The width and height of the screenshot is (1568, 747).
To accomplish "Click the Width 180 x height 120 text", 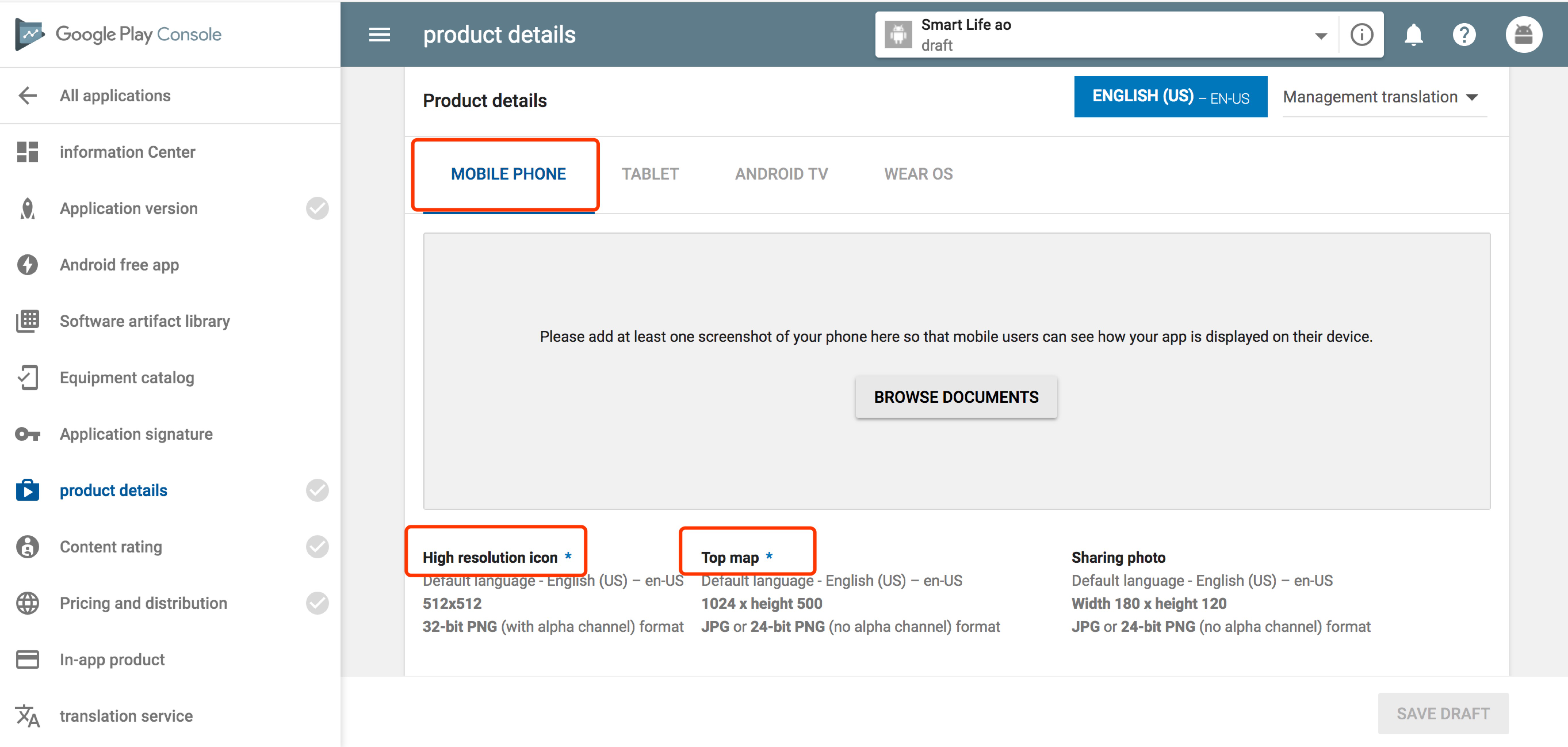I will (x=1149, y=603).
